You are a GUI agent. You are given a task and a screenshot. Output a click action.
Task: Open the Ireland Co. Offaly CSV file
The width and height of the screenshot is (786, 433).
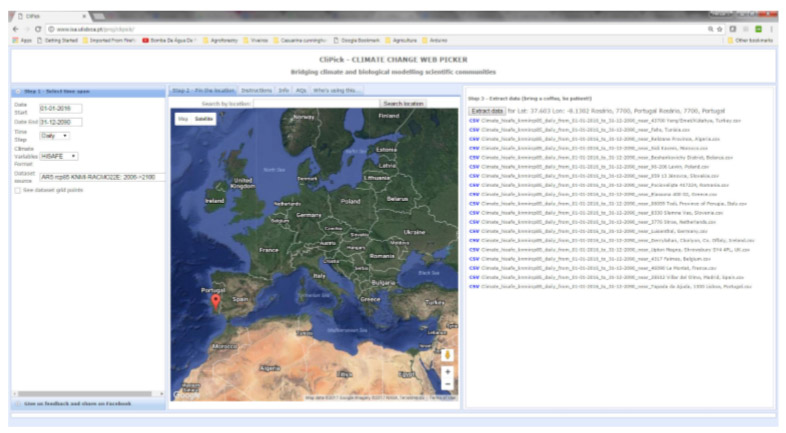click(618, 241)
